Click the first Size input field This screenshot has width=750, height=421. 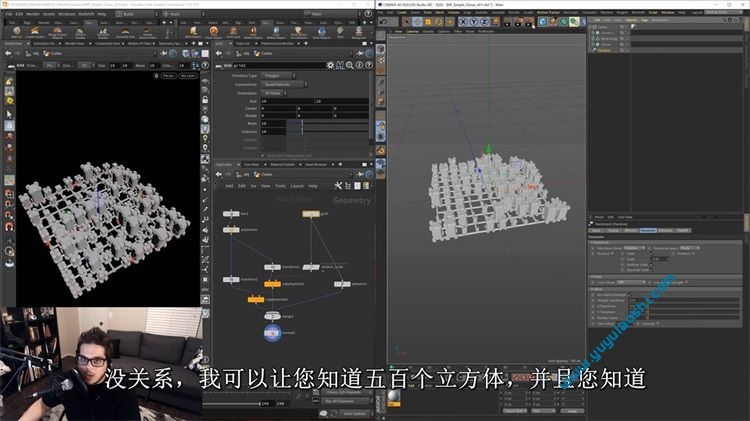click(287, 101)
